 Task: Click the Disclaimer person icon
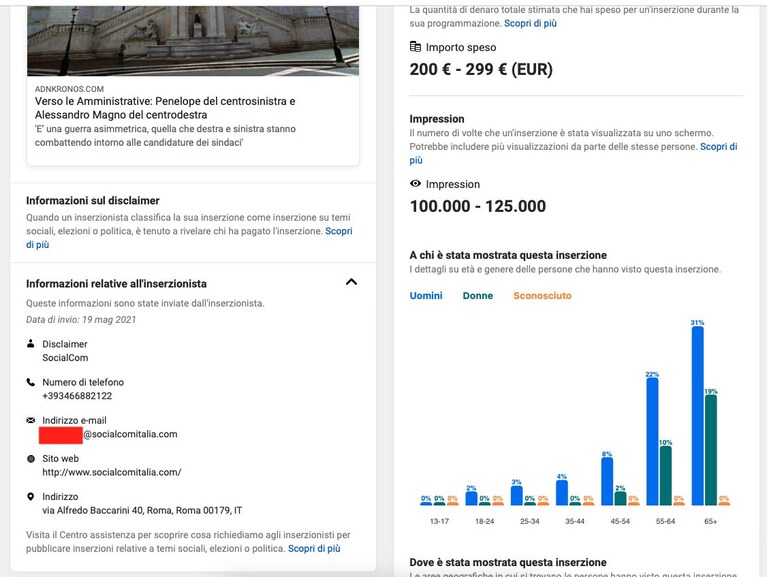click(30, 344)
